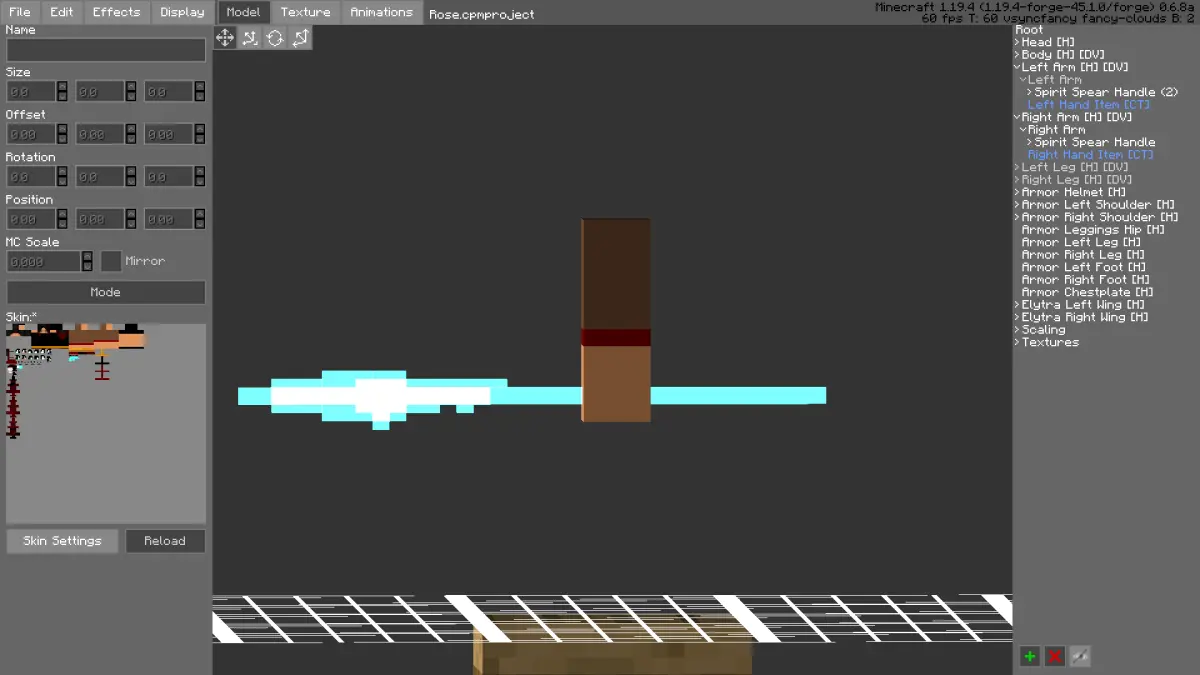Click the MC Scale value field
Screen dimensions: 1200x675
click(44, 261)
